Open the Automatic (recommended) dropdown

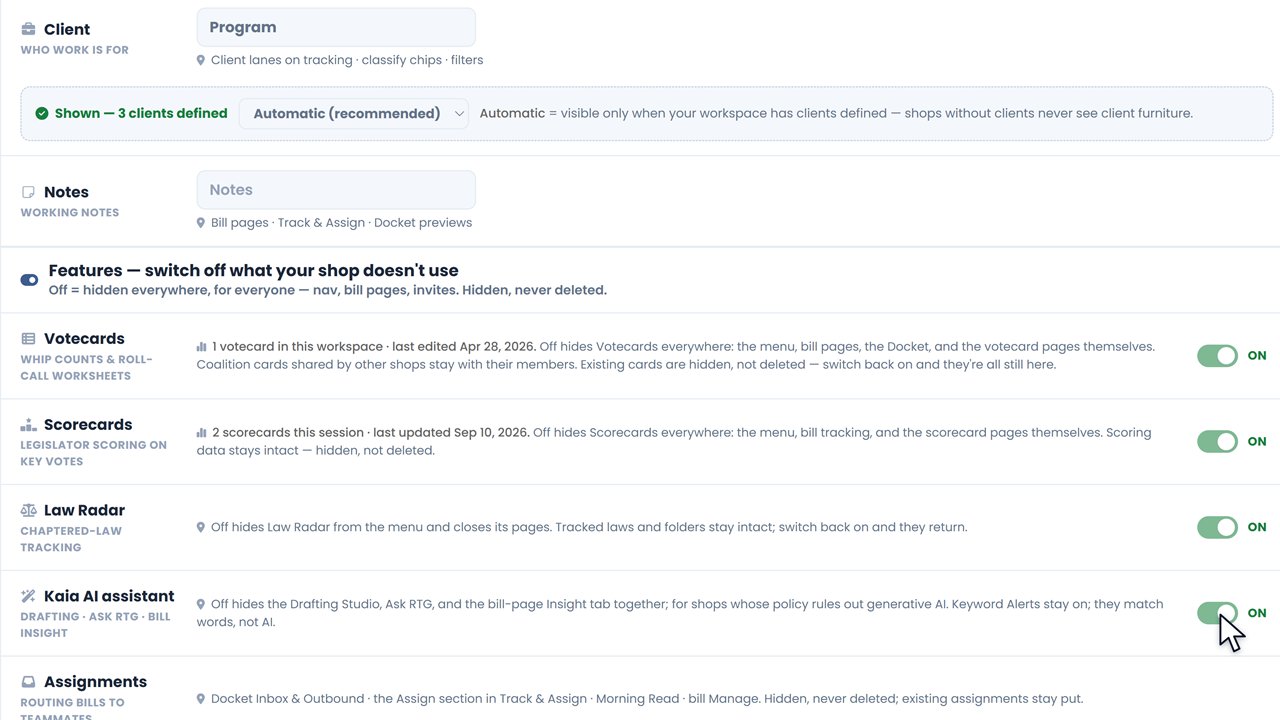(354, 114)
